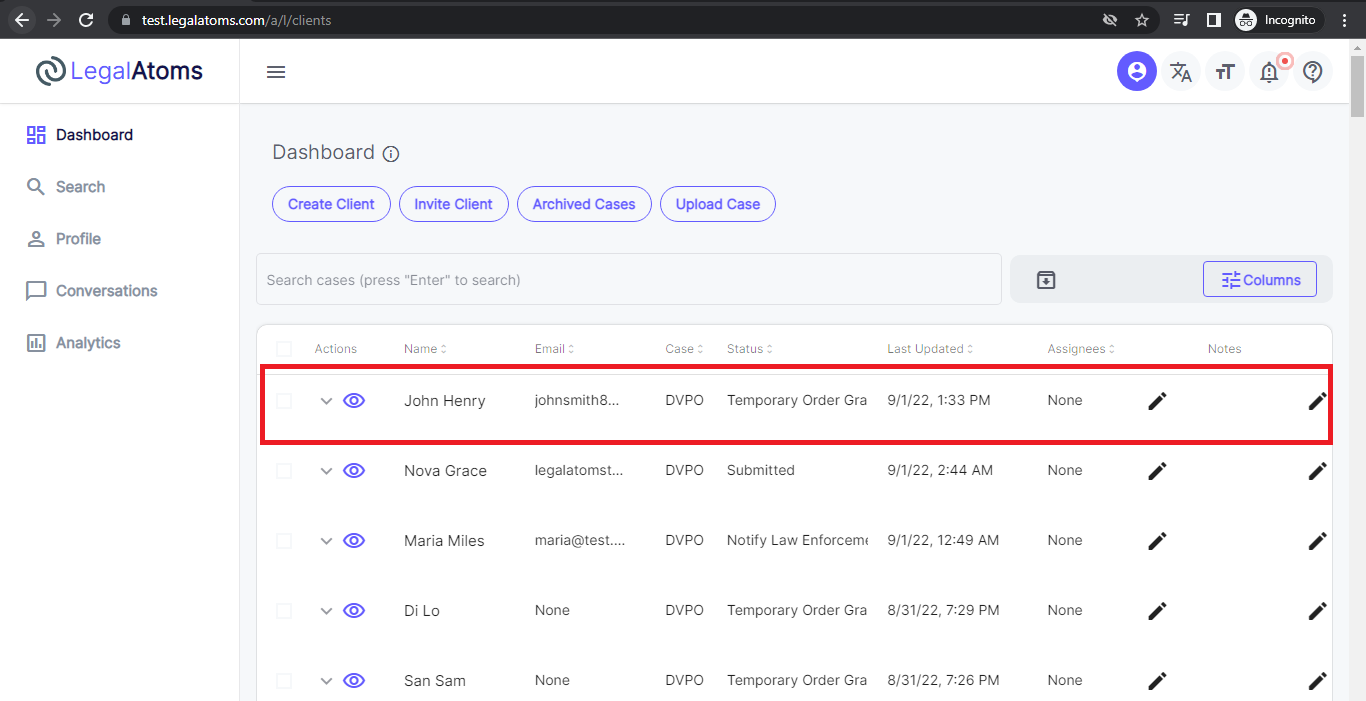This screenshot has height=701, width=1366.
Task: Click the Search cases input field
Action: [x=628, y=280]
